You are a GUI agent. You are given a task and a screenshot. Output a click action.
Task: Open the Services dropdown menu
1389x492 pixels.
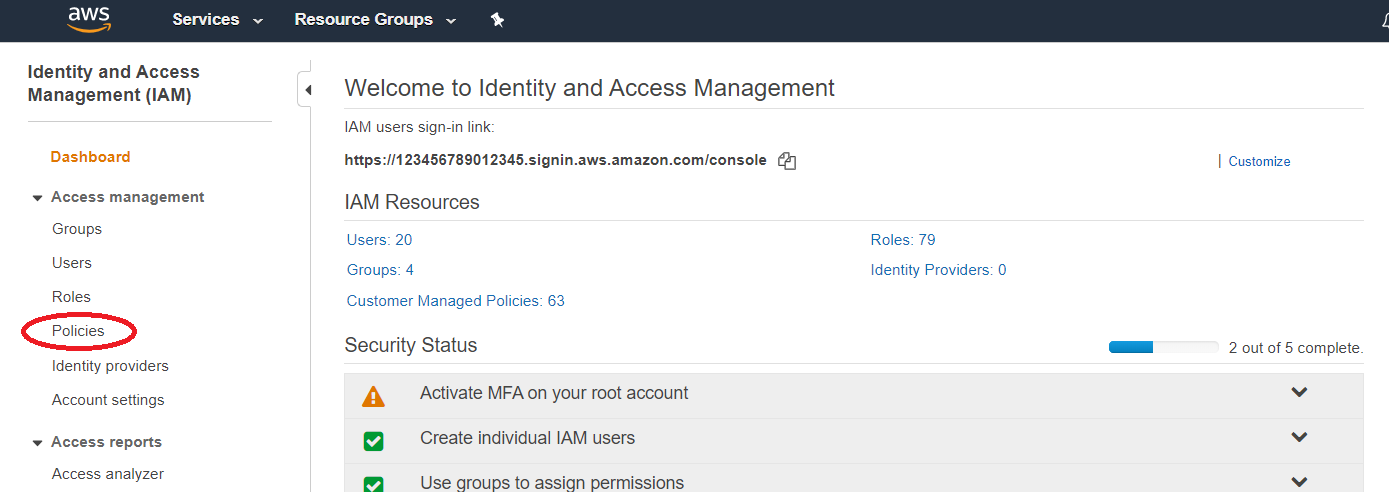[x=217, y=20]
